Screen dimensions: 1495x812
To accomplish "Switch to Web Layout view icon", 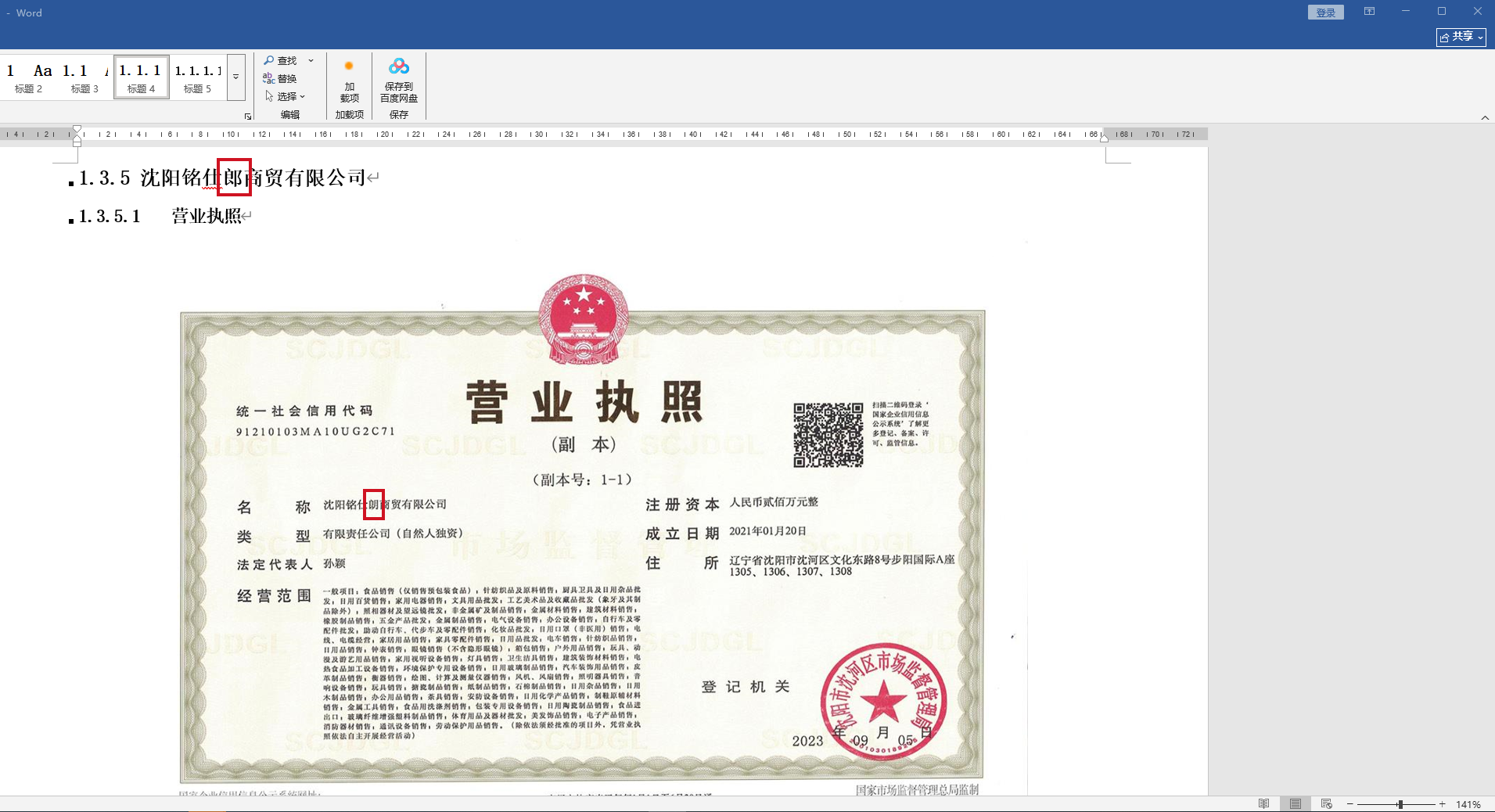I will tap(1326, 804).
